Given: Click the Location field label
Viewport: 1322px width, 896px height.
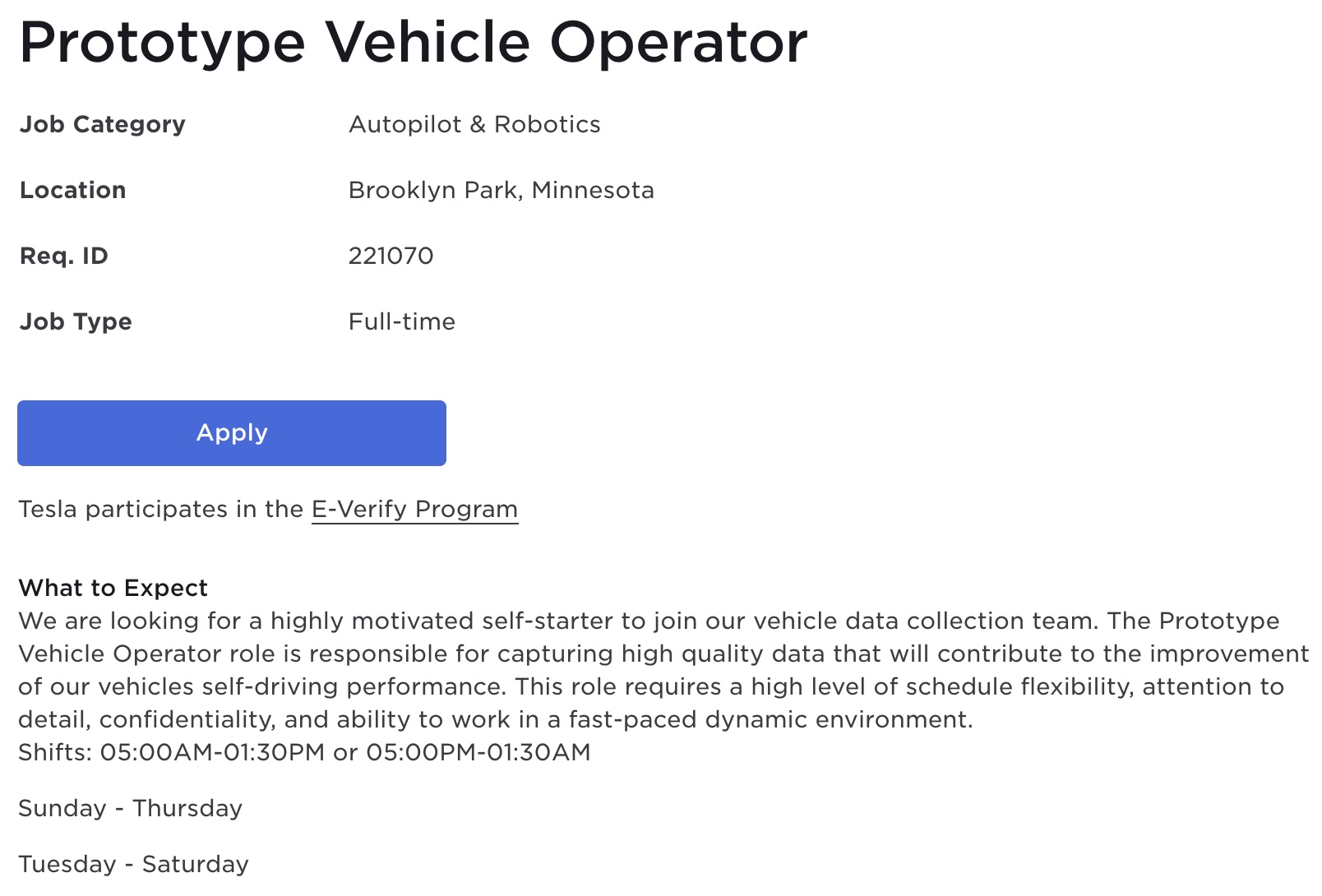Looking at the screenshot, I should coord(72,190).
